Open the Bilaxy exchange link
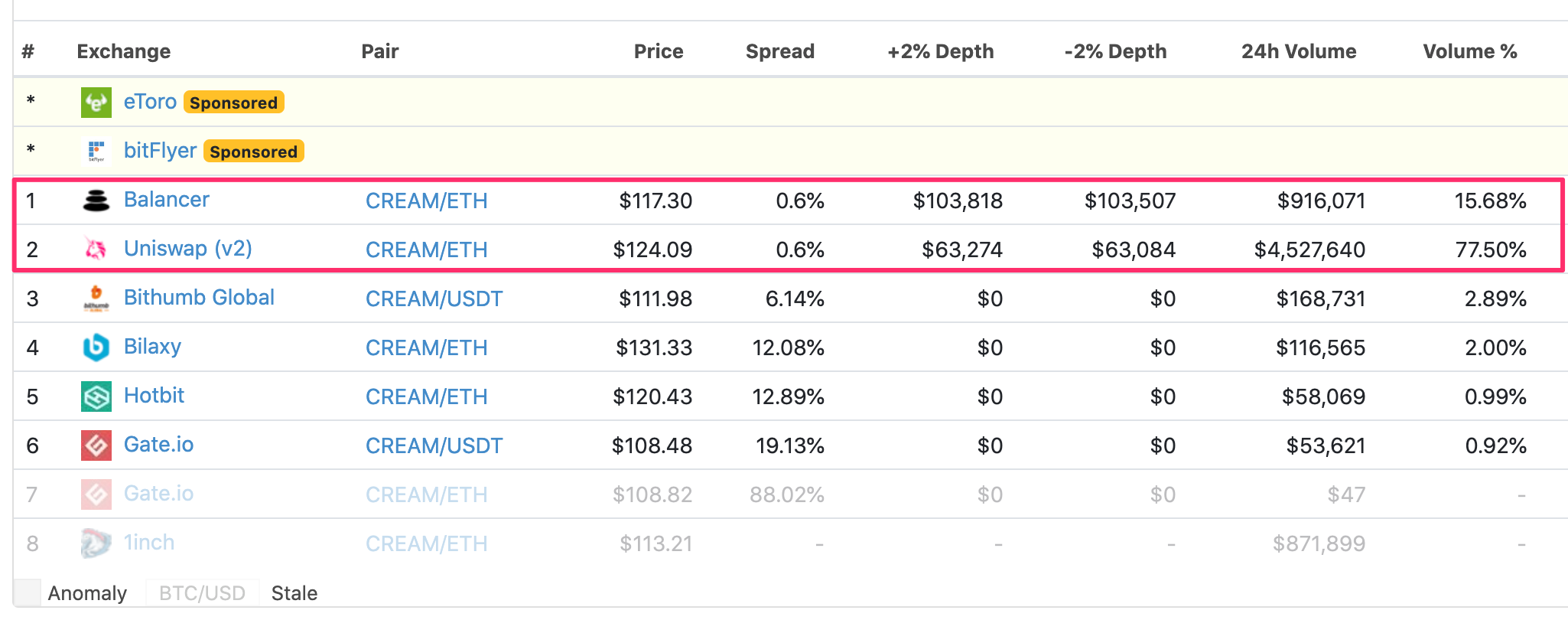 pyautogui.click(x=152, y=347)
